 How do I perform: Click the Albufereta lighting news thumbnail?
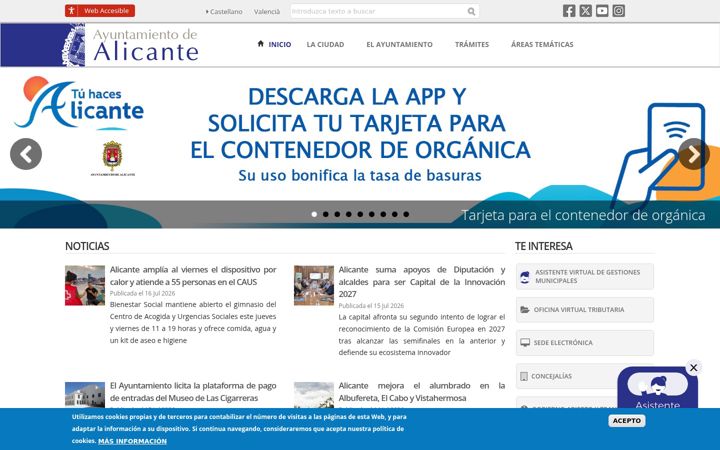click(x=314, y=395)
